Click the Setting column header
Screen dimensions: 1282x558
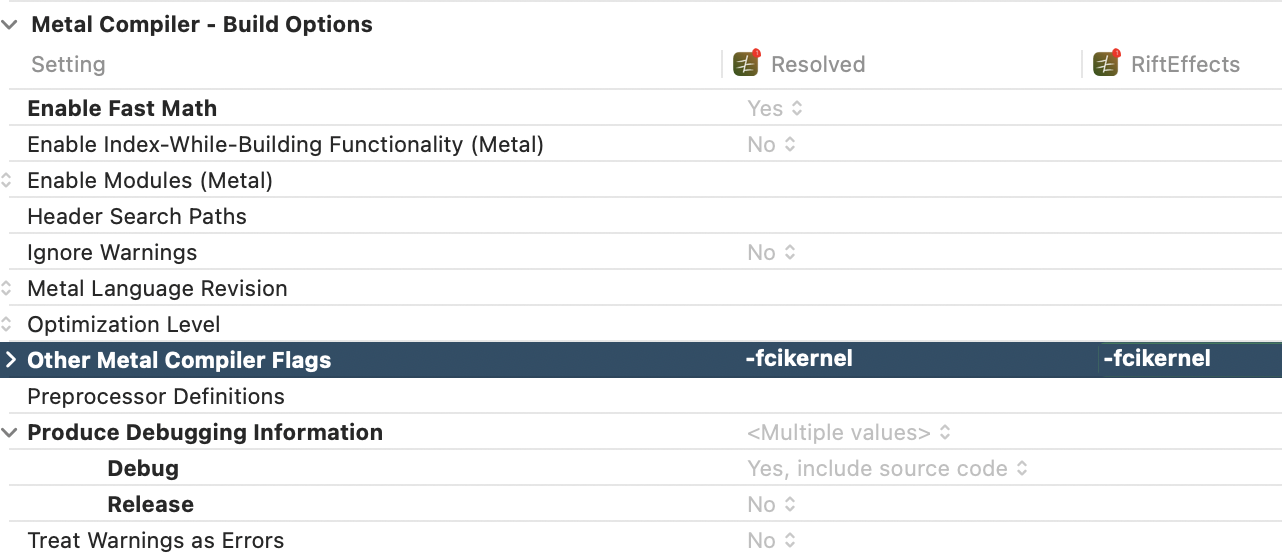68,64
